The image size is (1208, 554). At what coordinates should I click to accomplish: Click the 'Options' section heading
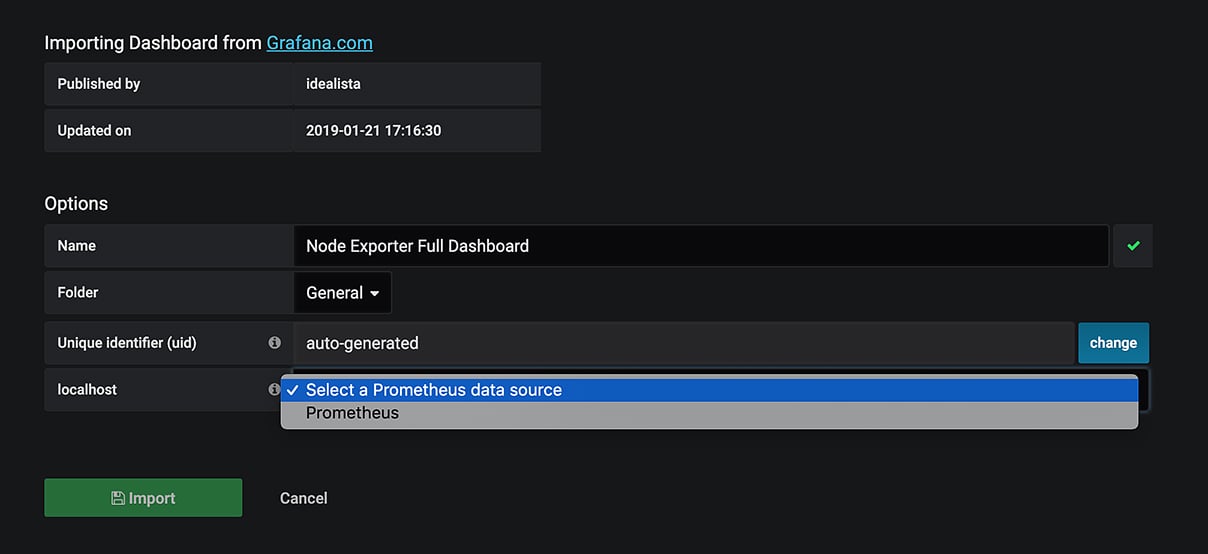click(76, 203)
